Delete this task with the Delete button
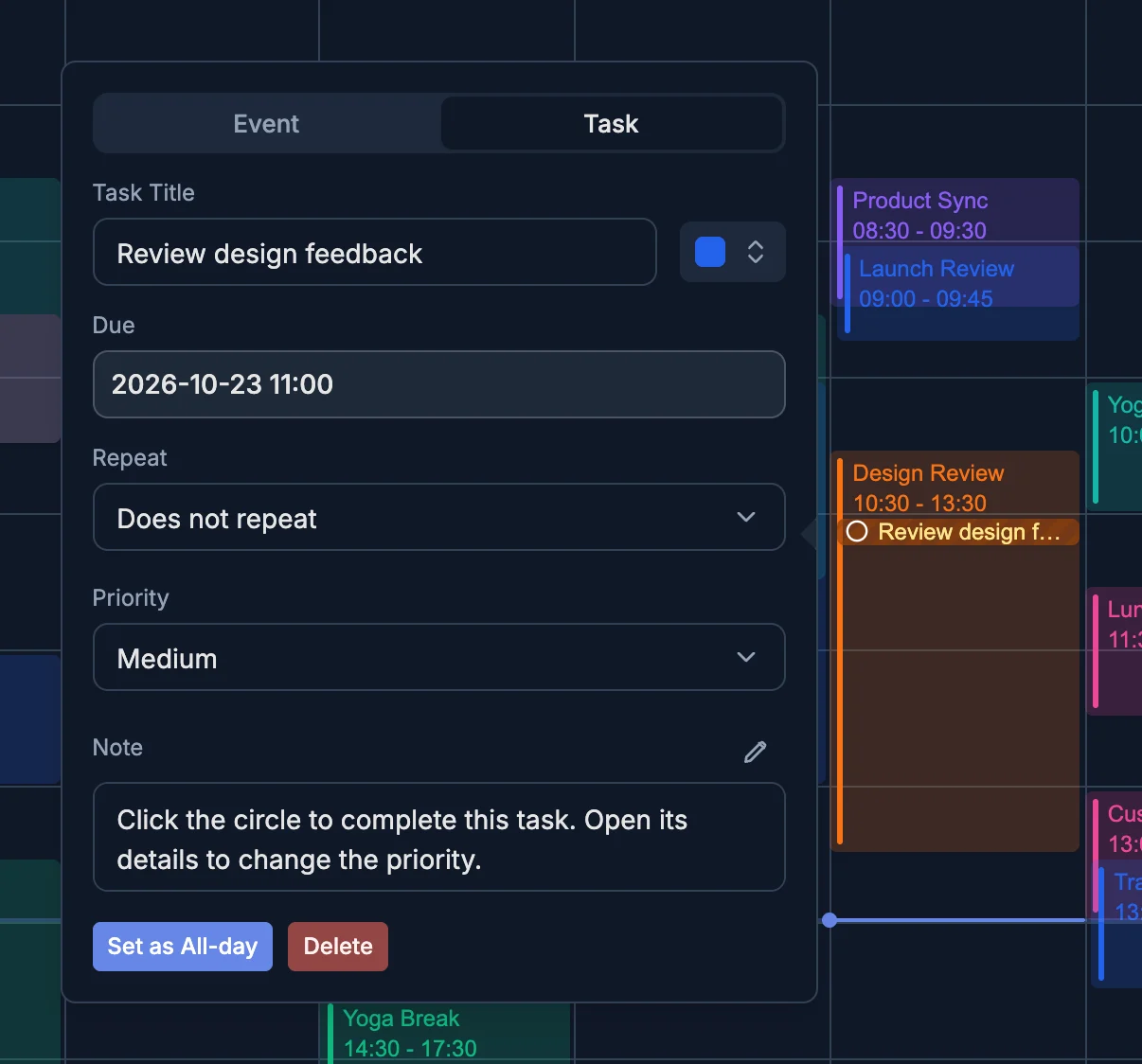 tap(338, 947)
